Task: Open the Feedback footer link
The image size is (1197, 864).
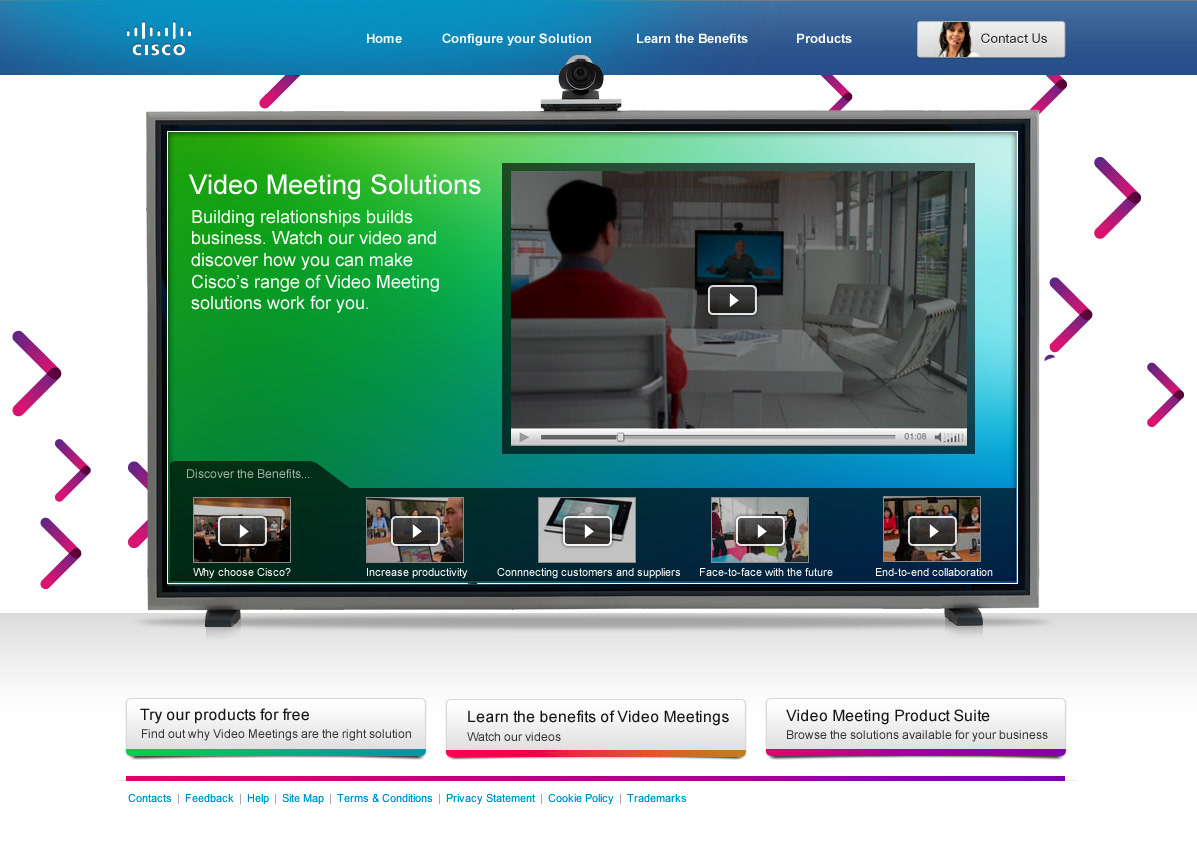Action: [x=209, y=798]
